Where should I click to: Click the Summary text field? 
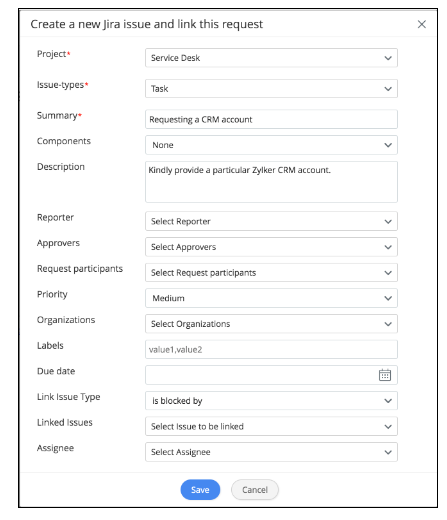point(271,119)
